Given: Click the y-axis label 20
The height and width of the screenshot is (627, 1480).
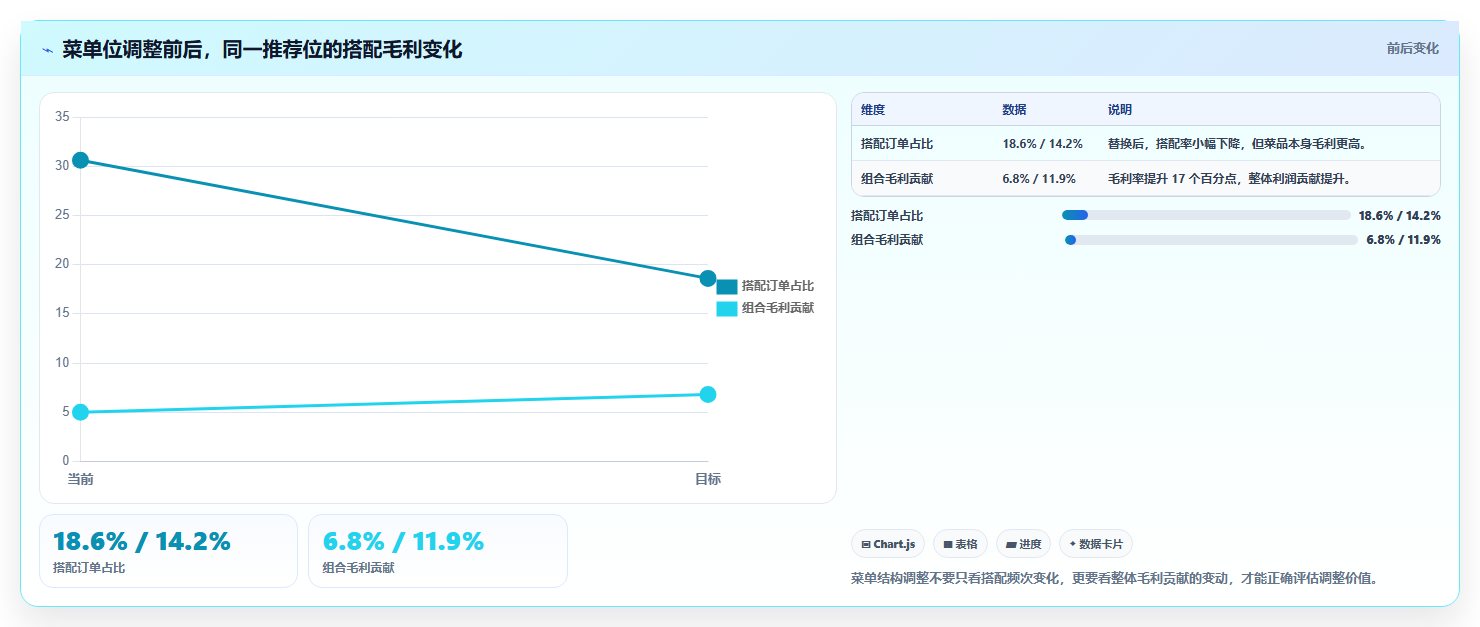Looking at the screenshot, I should (62, 264).
